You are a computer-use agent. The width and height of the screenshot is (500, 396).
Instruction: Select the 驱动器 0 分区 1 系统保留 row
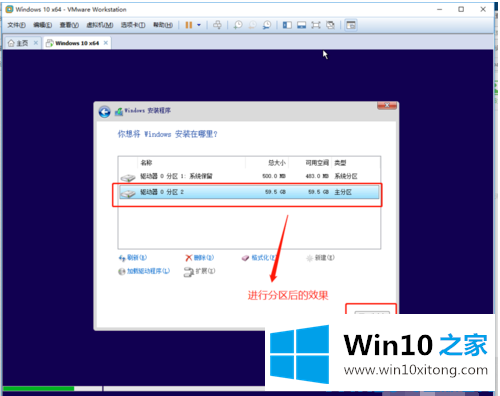click(249, 176)
